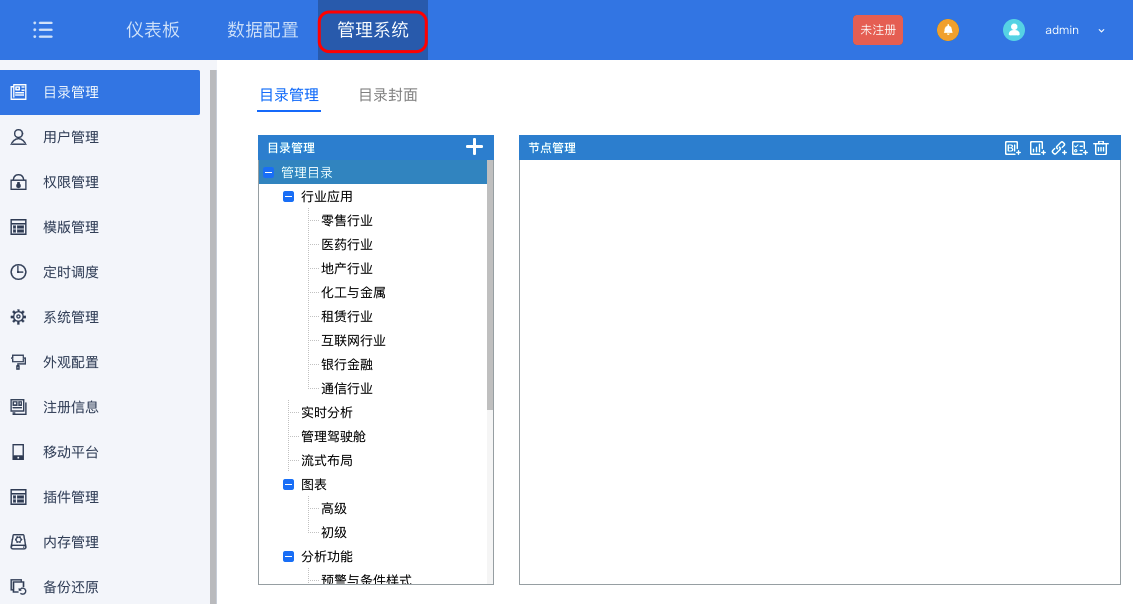The image size is (1133, 604).
Task: Click the left sidebar vertical scrollbar
Action: (213, 337)
